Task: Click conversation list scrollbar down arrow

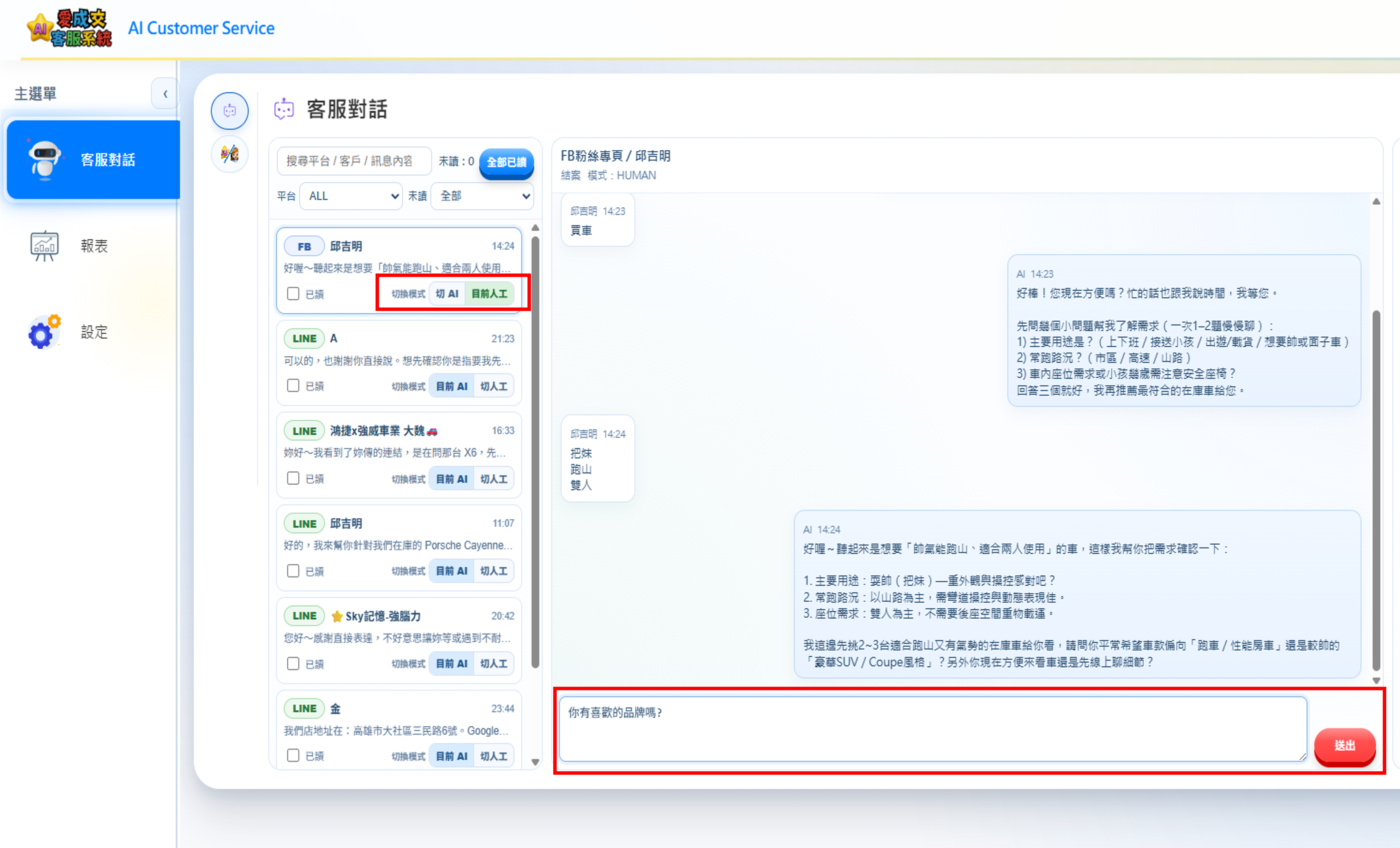Action: 535,762
